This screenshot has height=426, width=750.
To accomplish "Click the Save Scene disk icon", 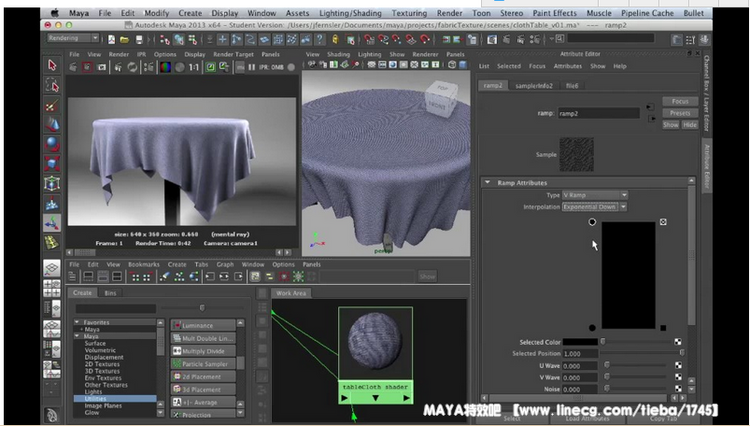I will click(139, 39).
